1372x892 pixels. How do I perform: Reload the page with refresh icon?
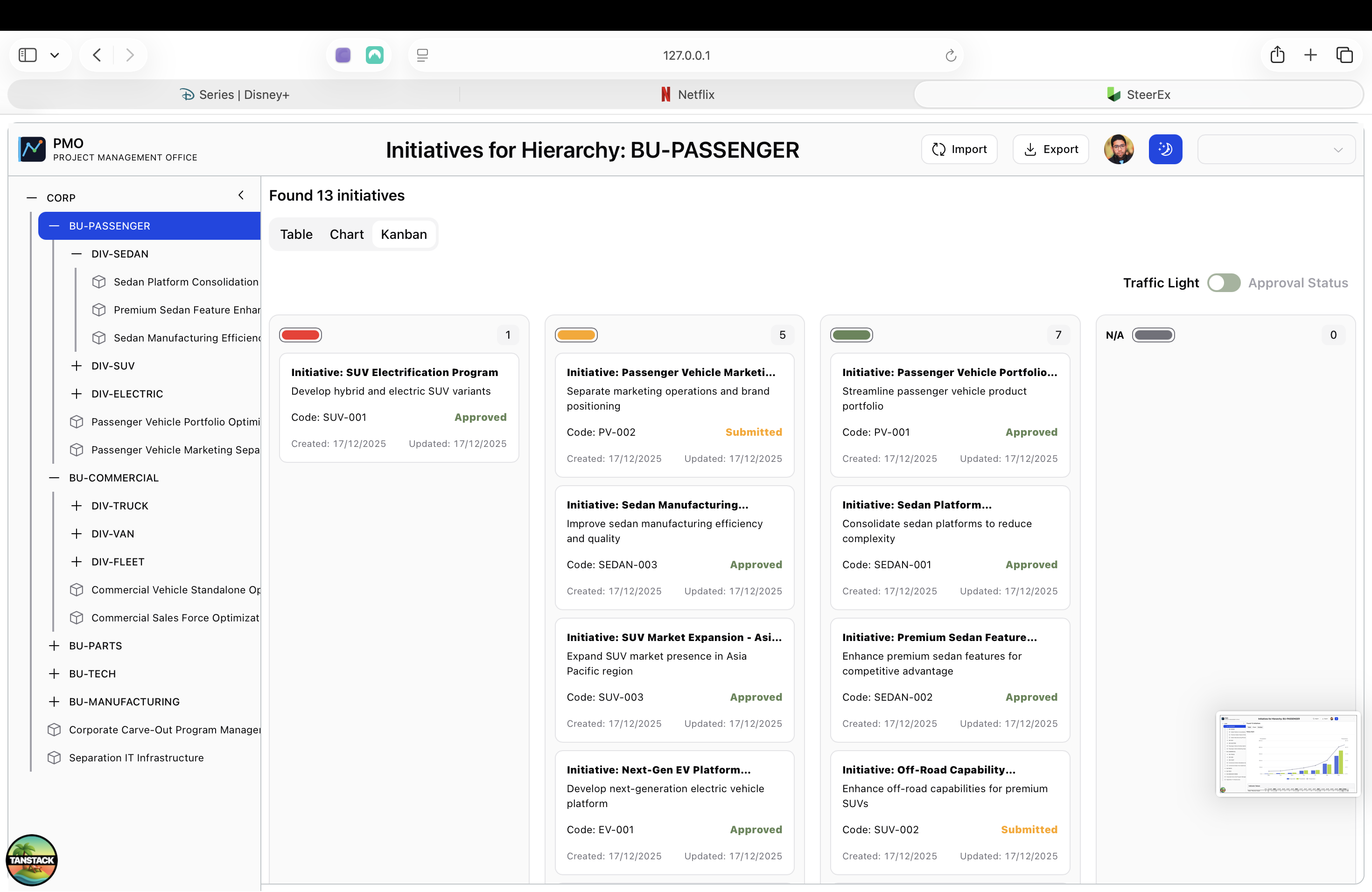pos(951,56)
